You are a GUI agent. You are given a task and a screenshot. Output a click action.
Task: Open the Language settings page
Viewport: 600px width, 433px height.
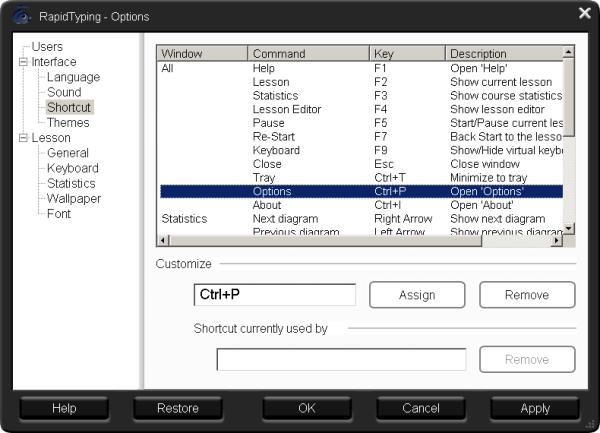pos(73,77)
